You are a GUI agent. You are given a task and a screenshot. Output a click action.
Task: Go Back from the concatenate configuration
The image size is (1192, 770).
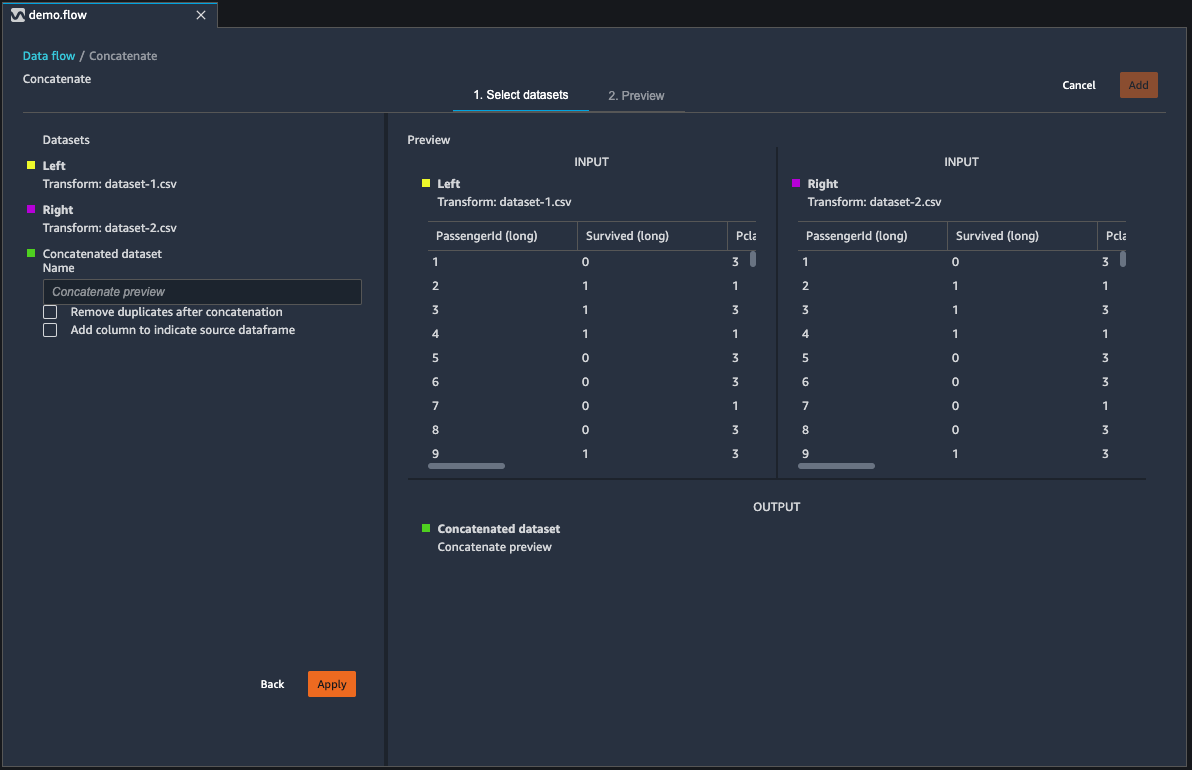coord(272,684)
